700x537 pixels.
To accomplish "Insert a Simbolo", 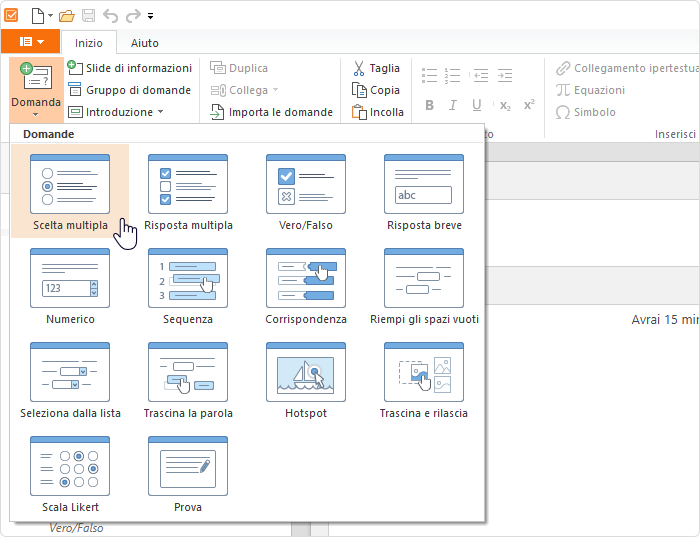I will pos(586,112).
